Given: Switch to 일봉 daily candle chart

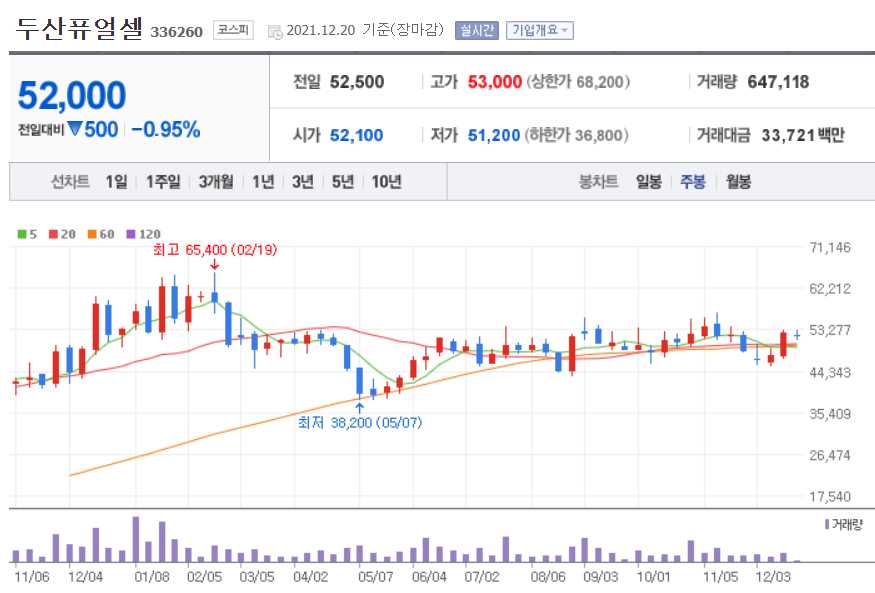Looking at the screenshot, I should click(x=648, y=182).
